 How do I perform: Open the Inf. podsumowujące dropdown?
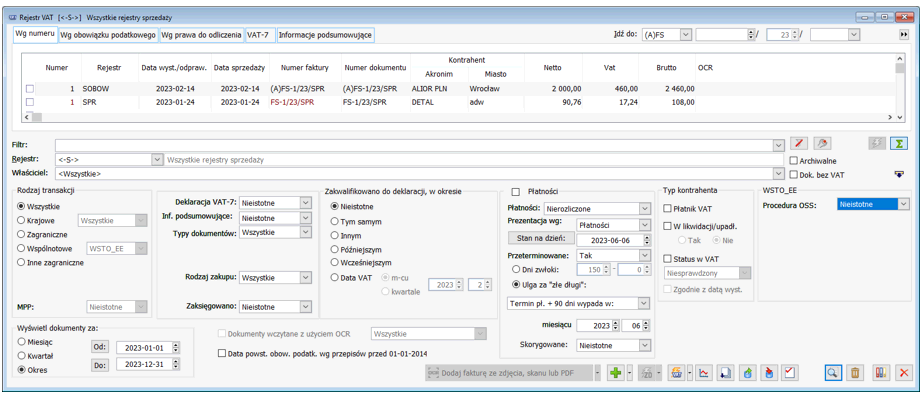point(305,218)
